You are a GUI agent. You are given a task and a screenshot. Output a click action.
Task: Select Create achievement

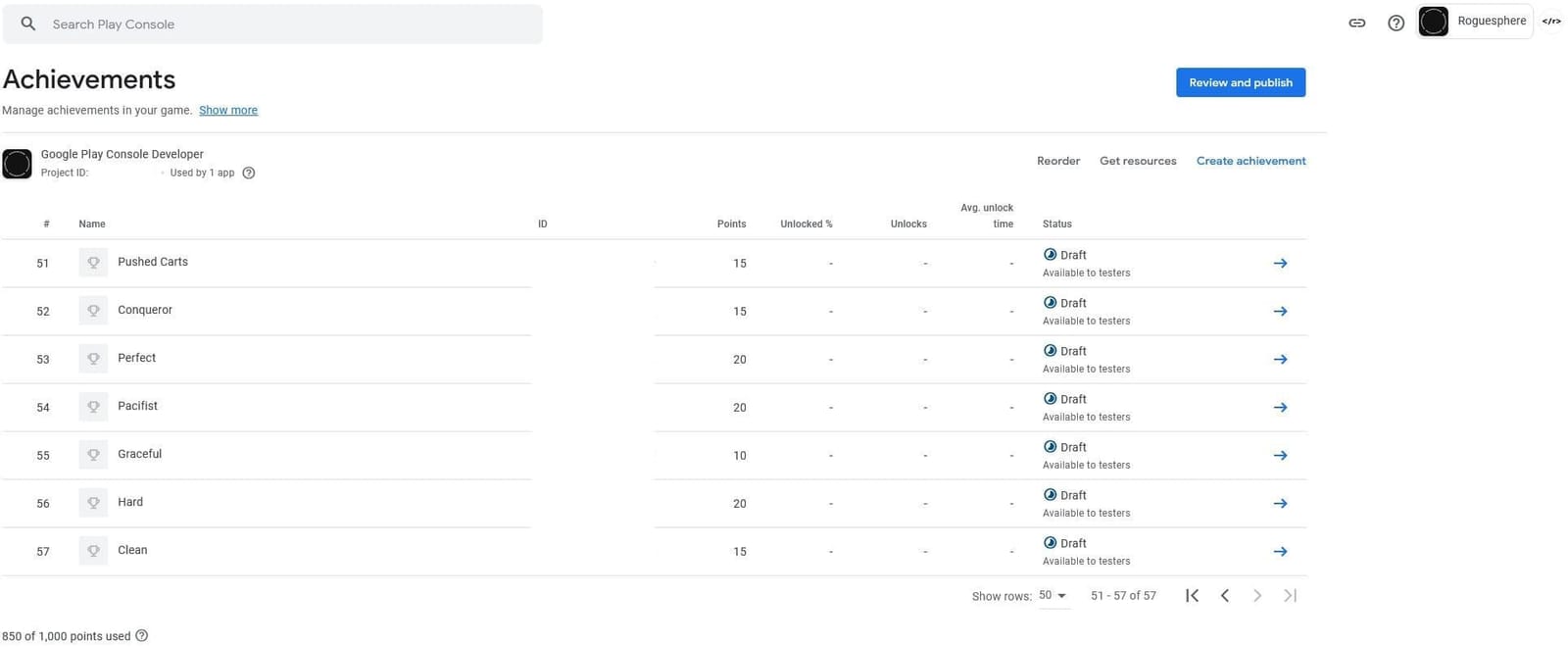coord(1250,161)
